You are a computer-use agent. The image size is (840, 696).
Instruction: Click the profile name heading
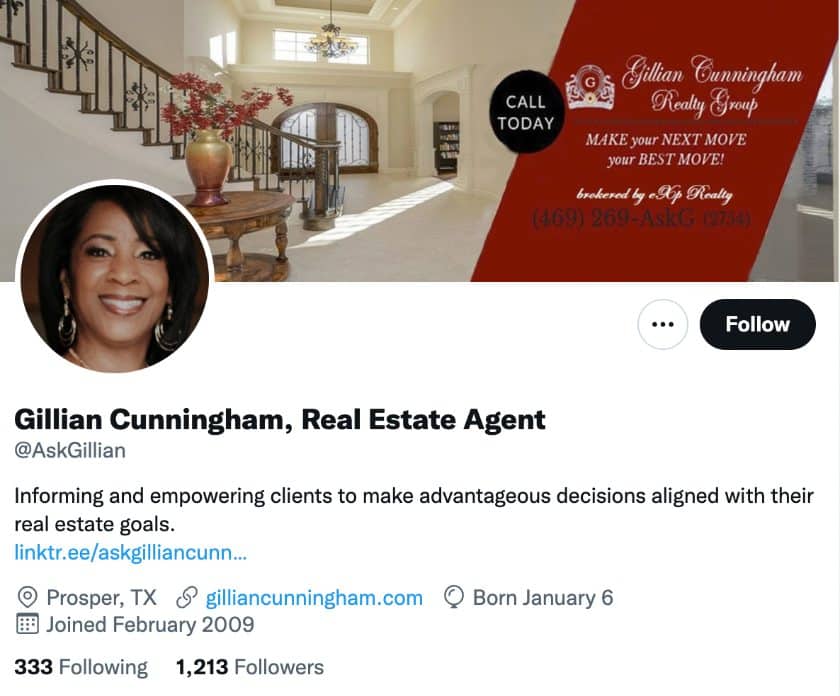[280, 419]
